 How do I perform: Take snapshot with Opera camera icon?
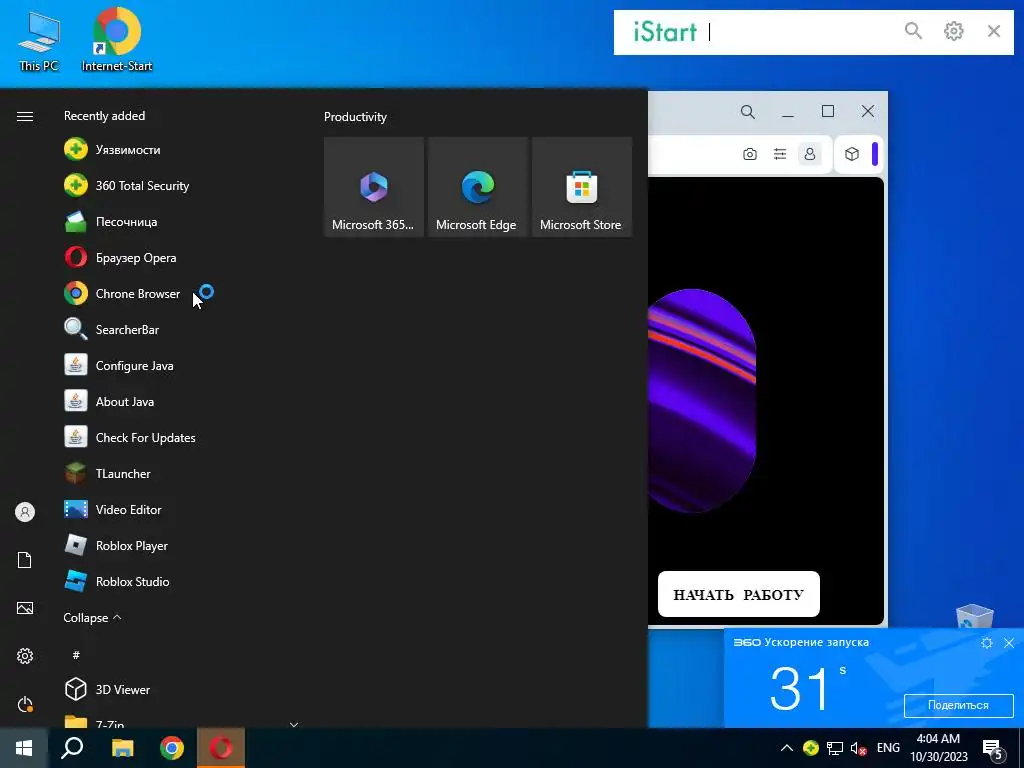(x=750, y=154)
